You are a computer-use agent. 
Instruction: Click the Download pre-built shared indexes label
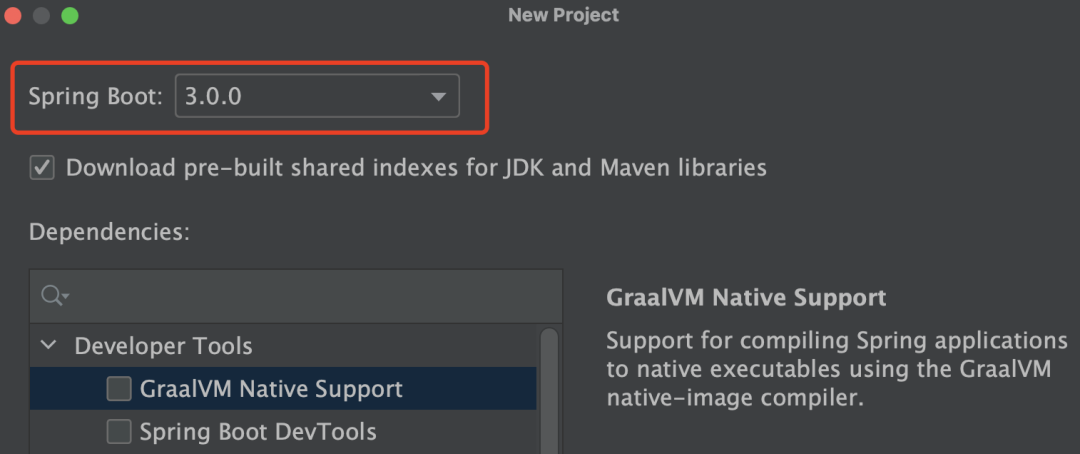[x=416, y=167]
